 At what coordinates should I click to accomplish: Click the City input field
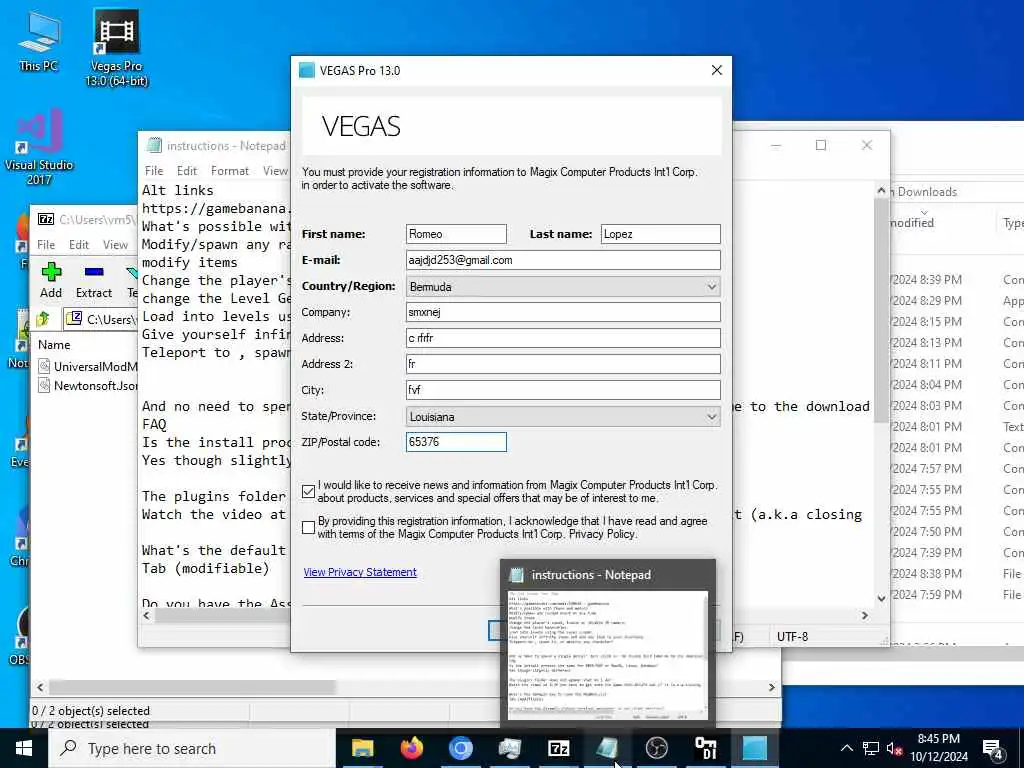pos(563,390)
